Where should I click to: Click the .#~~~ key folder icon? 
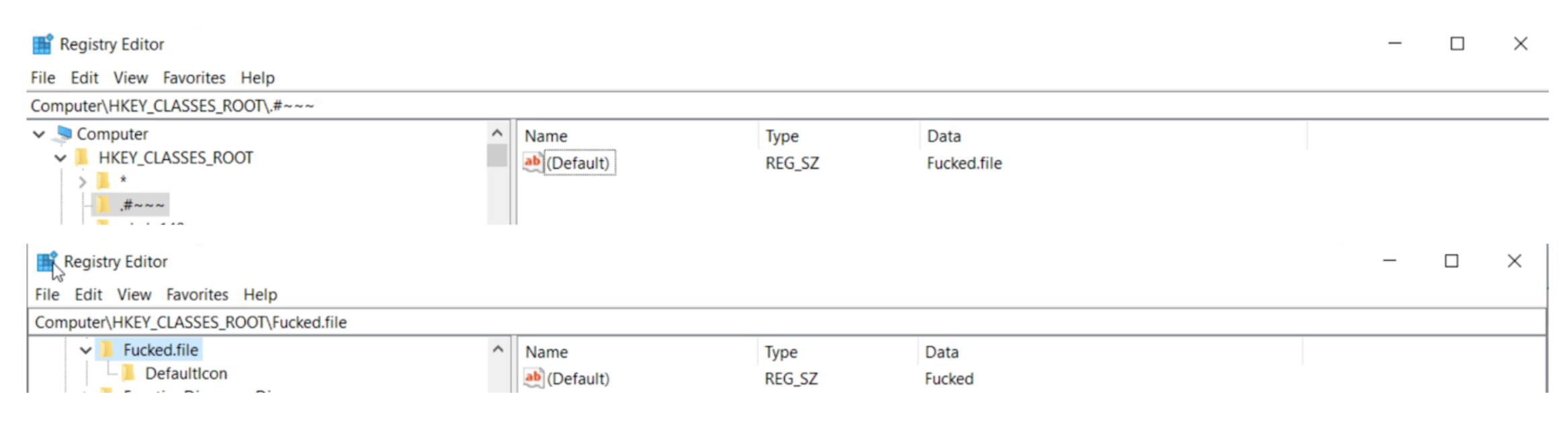(x=102, y=204)
